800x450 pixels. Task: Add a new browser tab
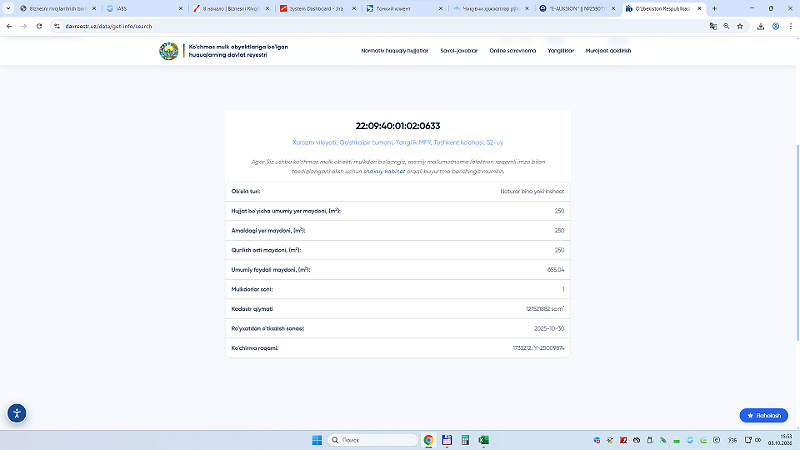[x=714, y=8]
